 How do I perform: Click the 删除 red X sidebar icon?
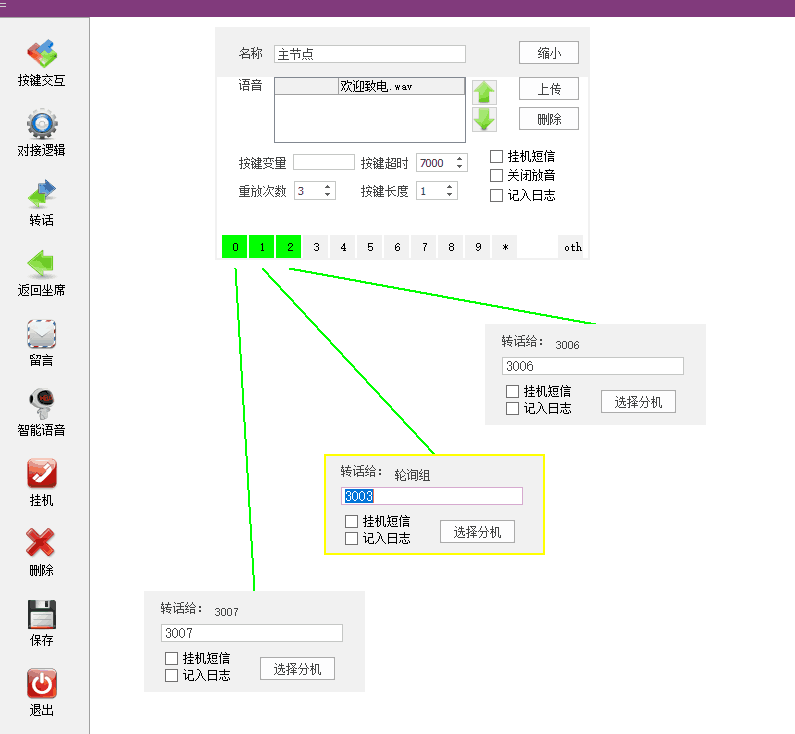(41, 542)
